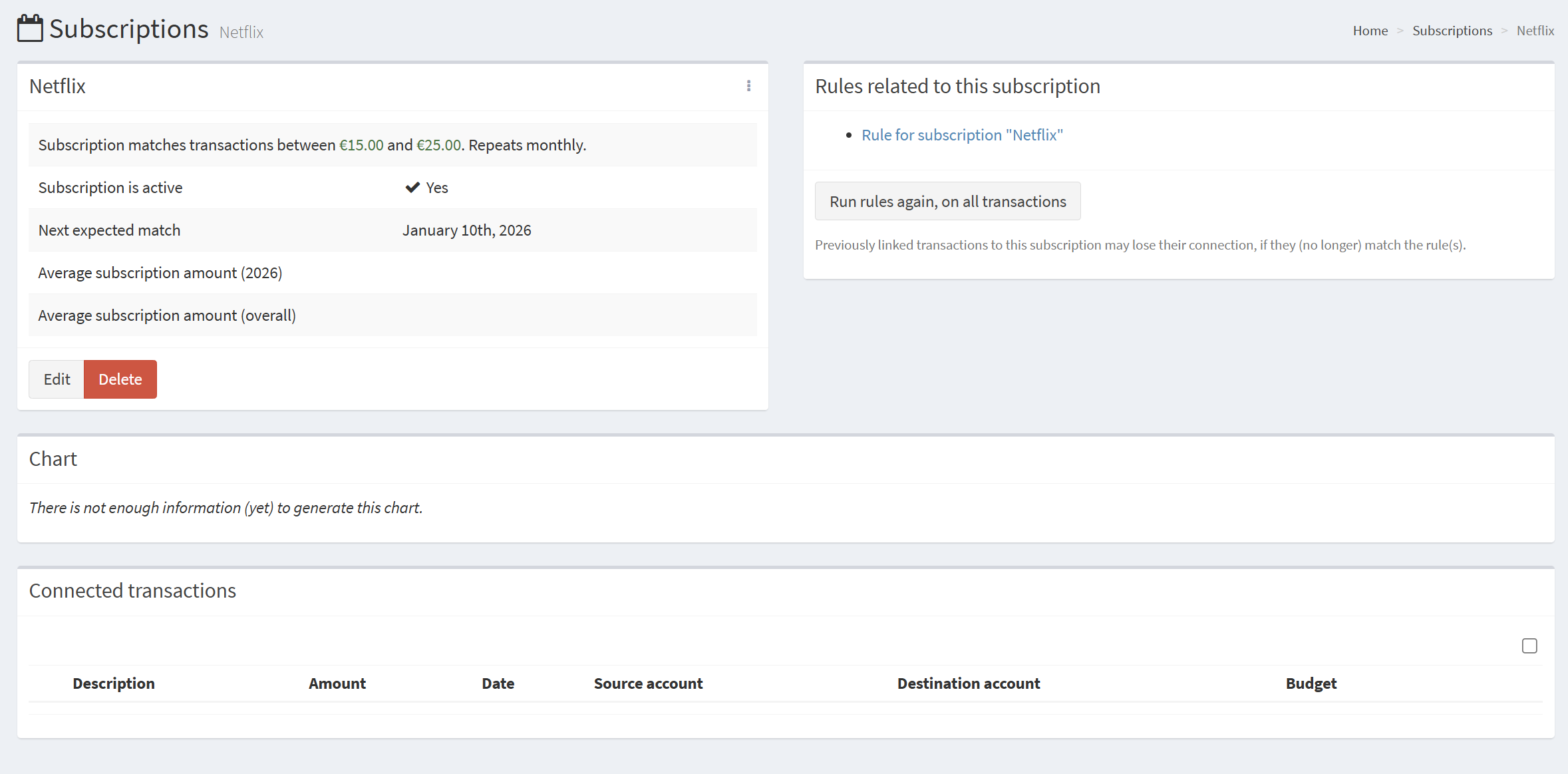Click the Chart panel heading

point(53,459)
